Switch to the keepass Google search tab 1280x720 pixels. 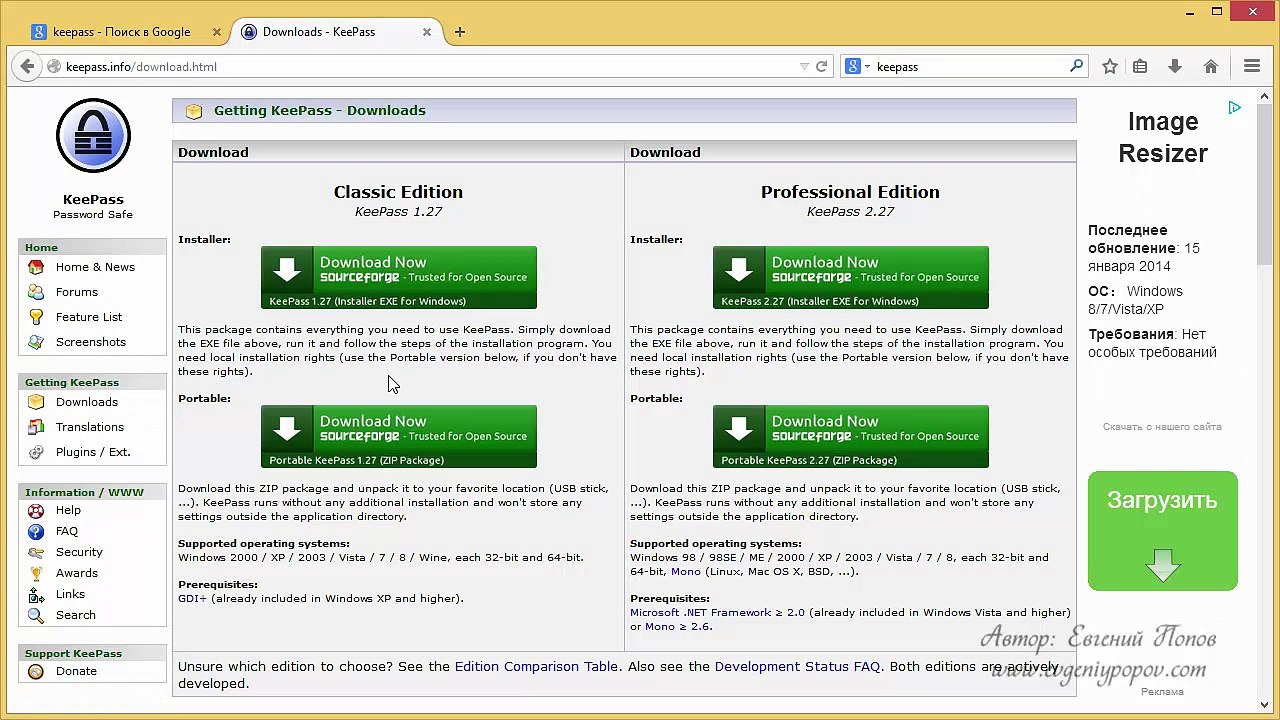pos(121,32)
